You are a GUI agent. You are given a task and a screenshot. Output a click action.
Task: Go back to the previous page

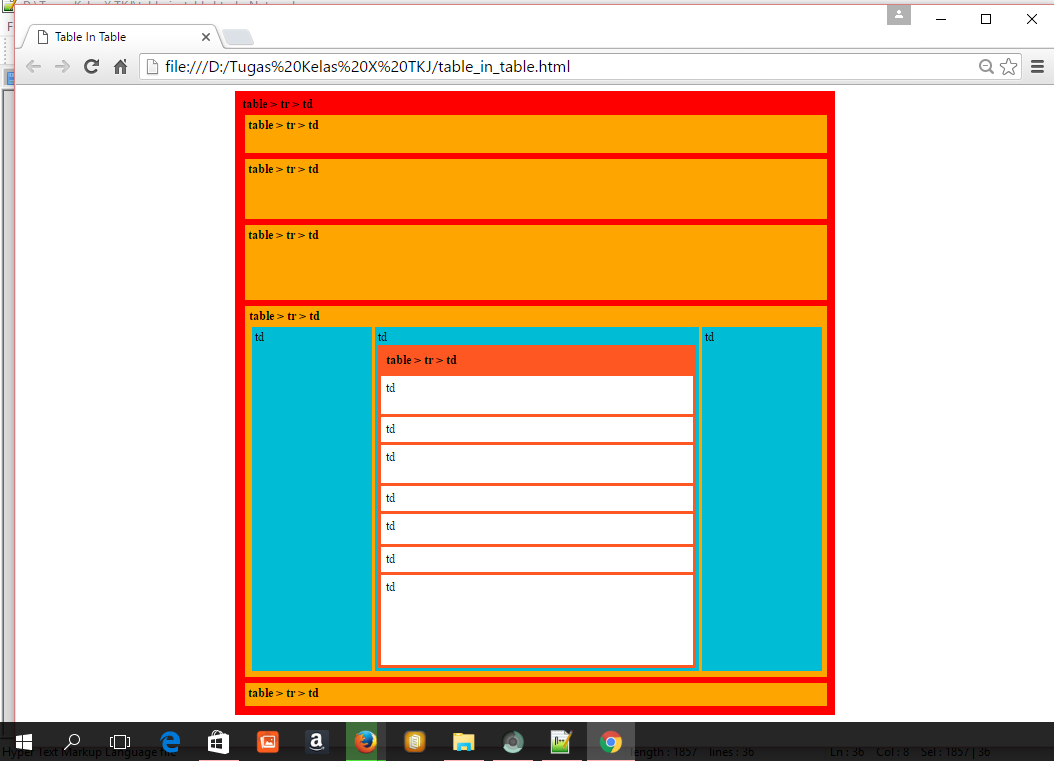tap(33, 66)
